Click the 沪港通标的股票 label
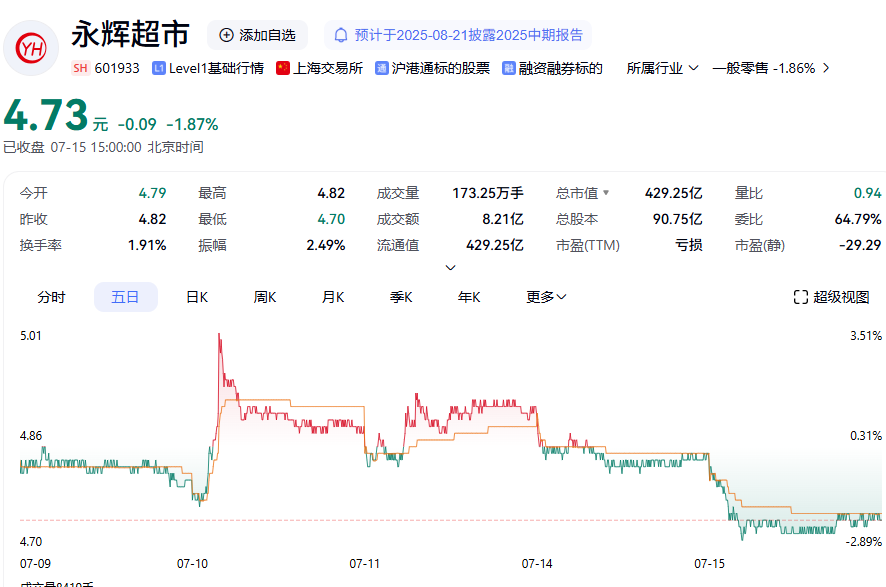This screenshot has height=587, width=886. [441, 68]
